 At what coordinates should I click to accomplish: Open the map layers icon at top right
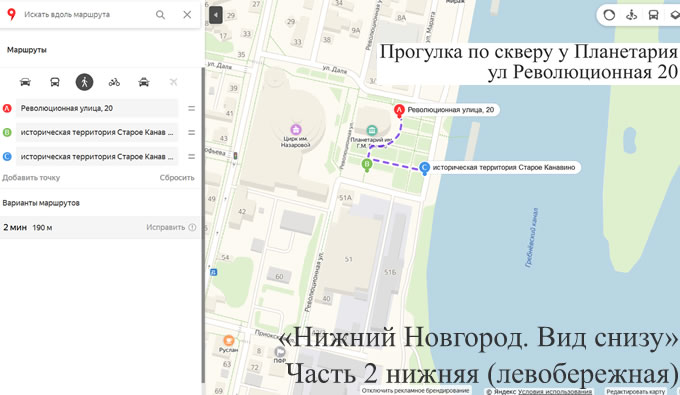pos(674,15)
